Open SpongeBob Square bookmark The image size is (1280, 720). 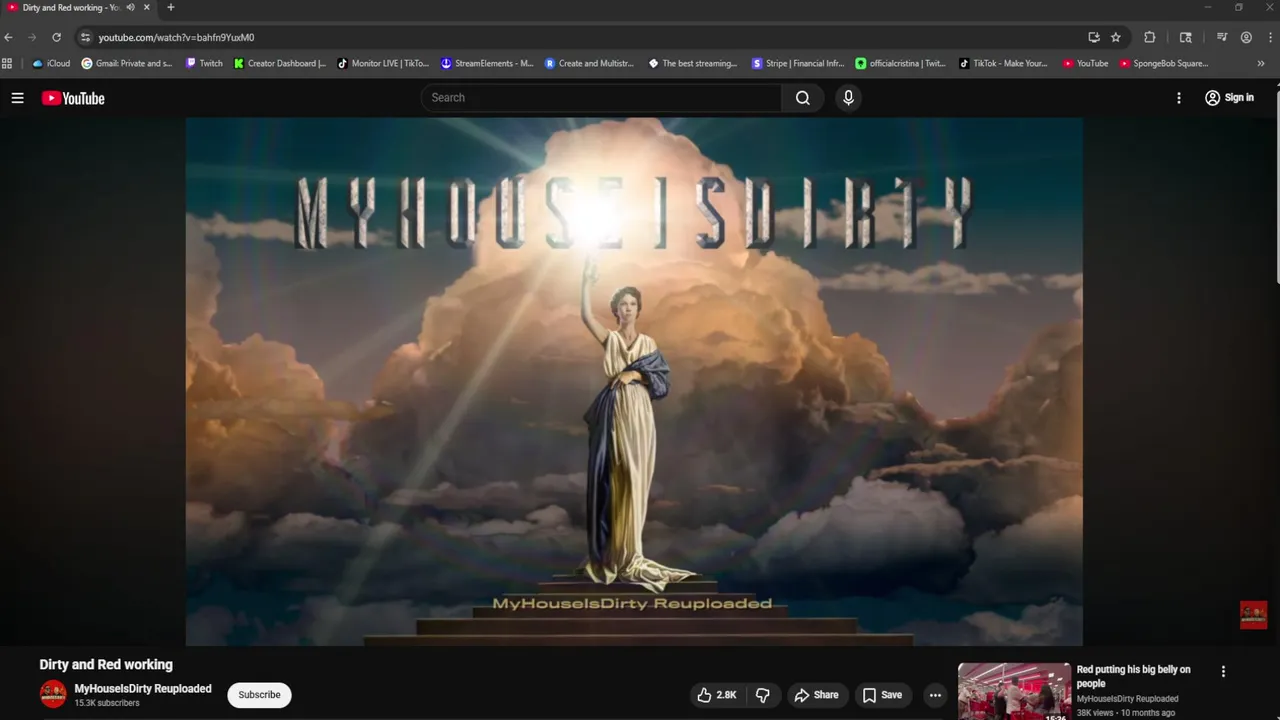(x=1165, y=63)
